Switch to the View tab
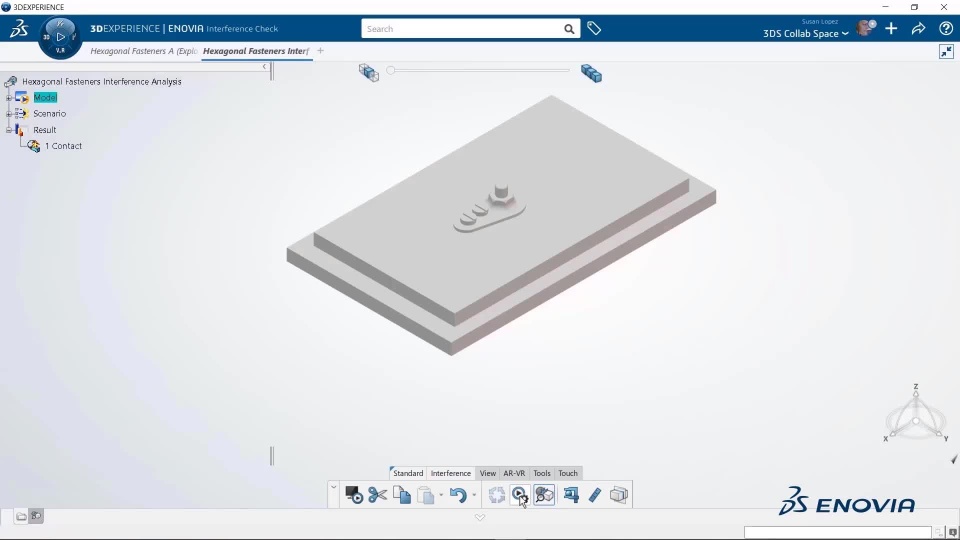This screenshot has height=540, width=960. tap(487, 473)
